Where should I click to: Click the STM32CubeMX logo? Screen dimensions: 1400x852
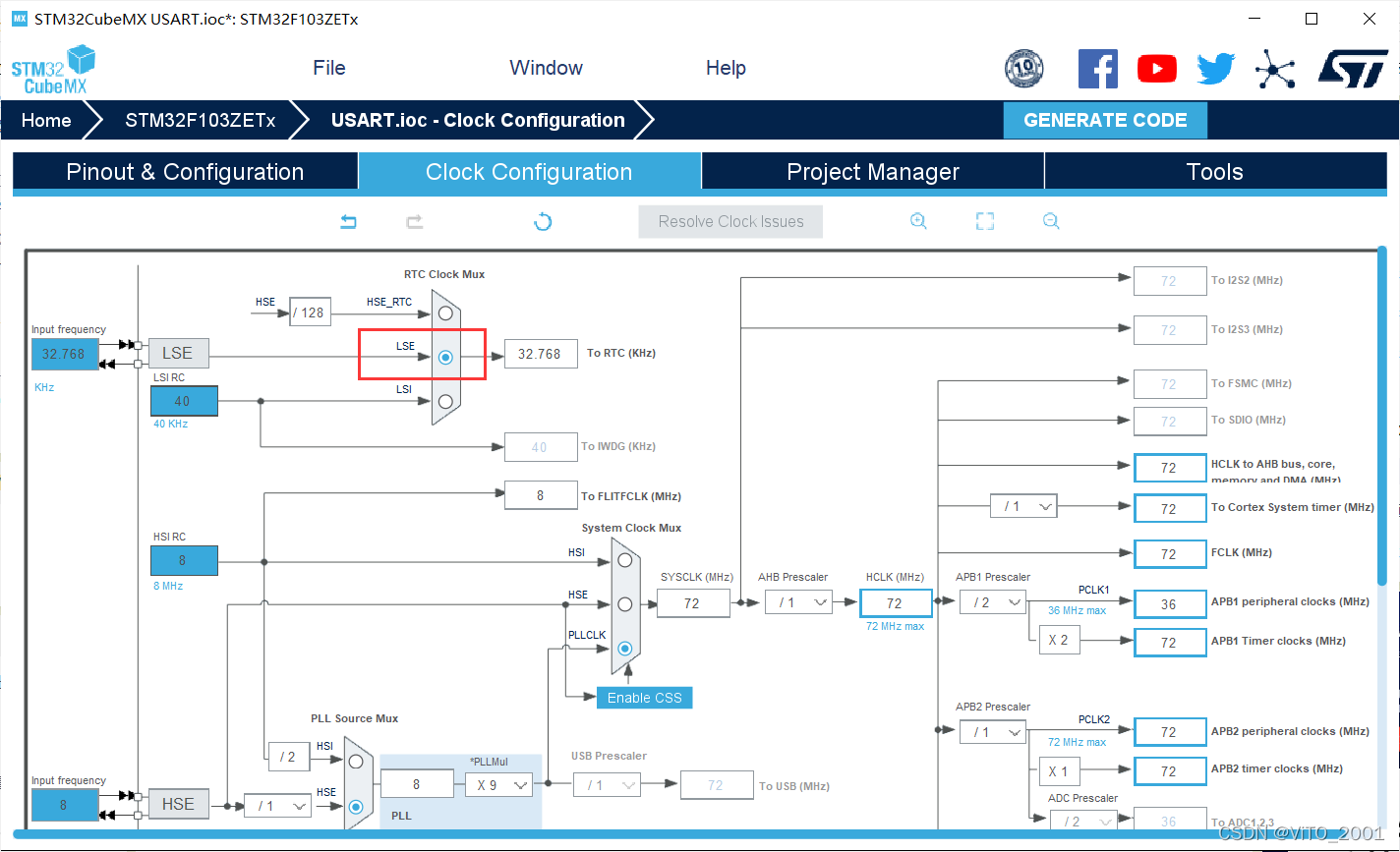pos(54,69)
